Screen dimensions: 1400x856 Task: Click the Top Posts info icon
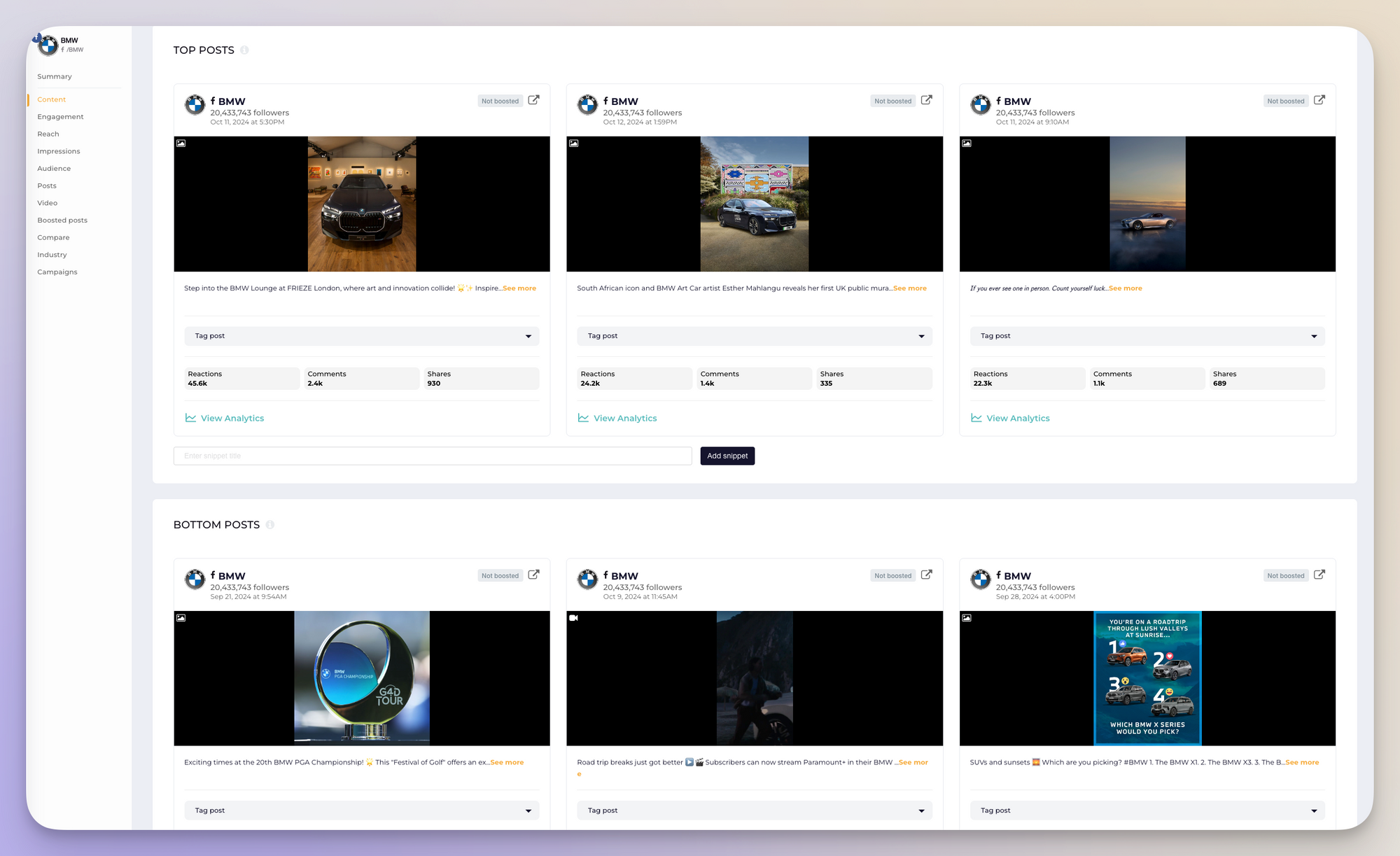(244, 50)
